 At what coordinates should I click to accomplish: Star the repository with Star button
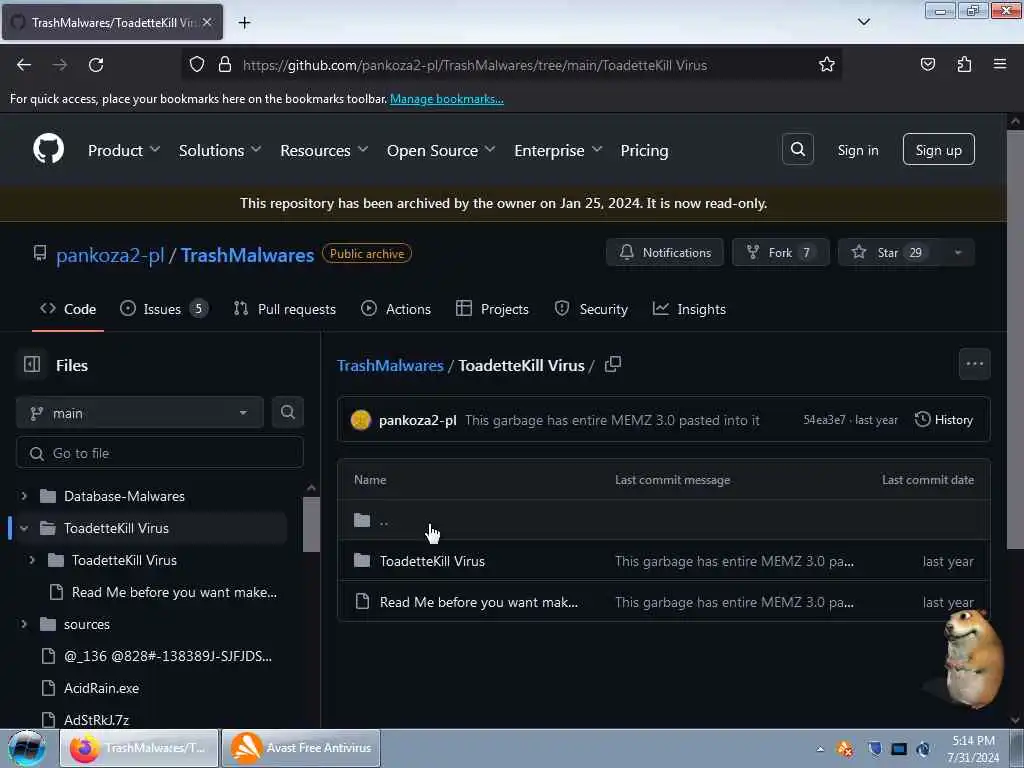891,253
